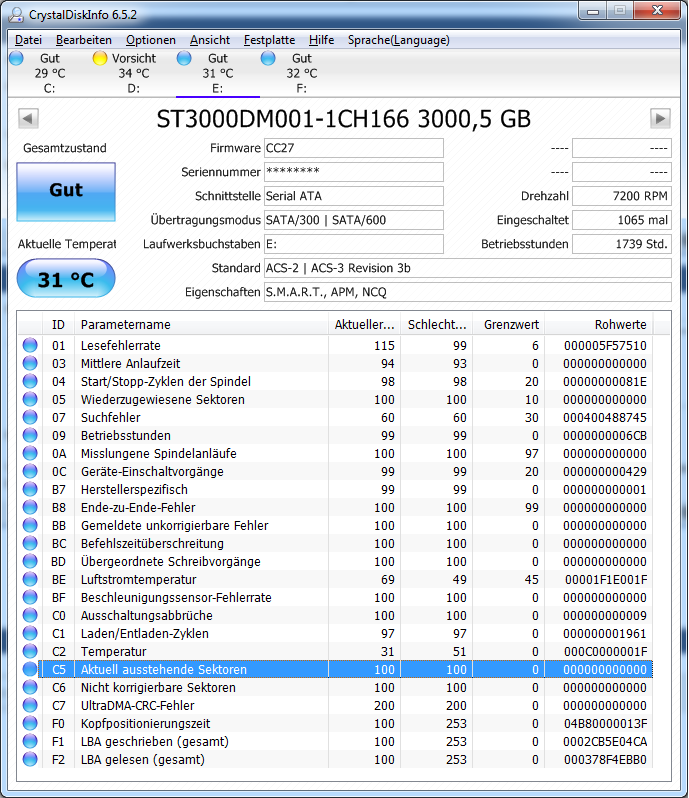The image size is (689, 798).
Task: Go to next disk with right arrow
Action: pos(660,119)
